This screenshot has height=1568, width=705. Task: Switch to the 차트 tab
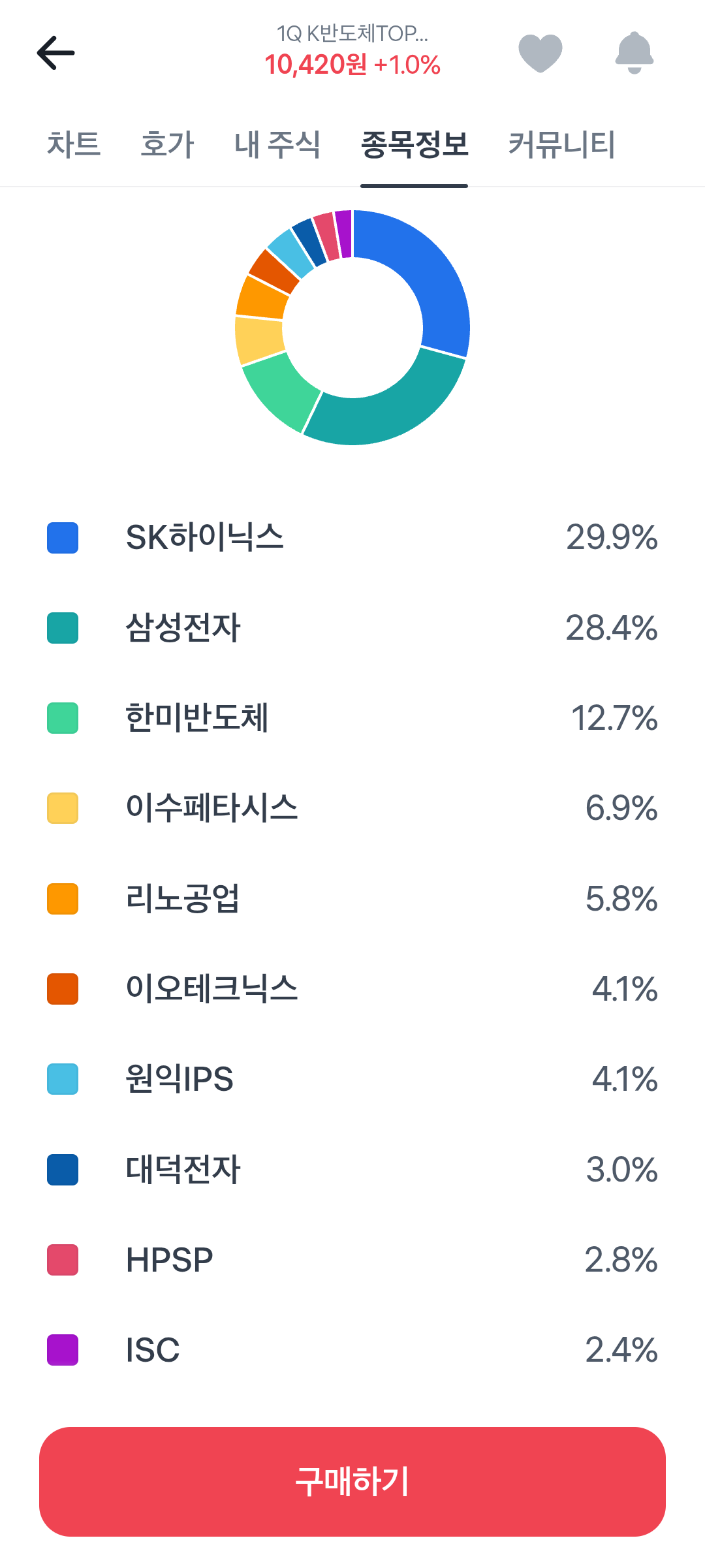pyautogui.click(x=74, y=144)
